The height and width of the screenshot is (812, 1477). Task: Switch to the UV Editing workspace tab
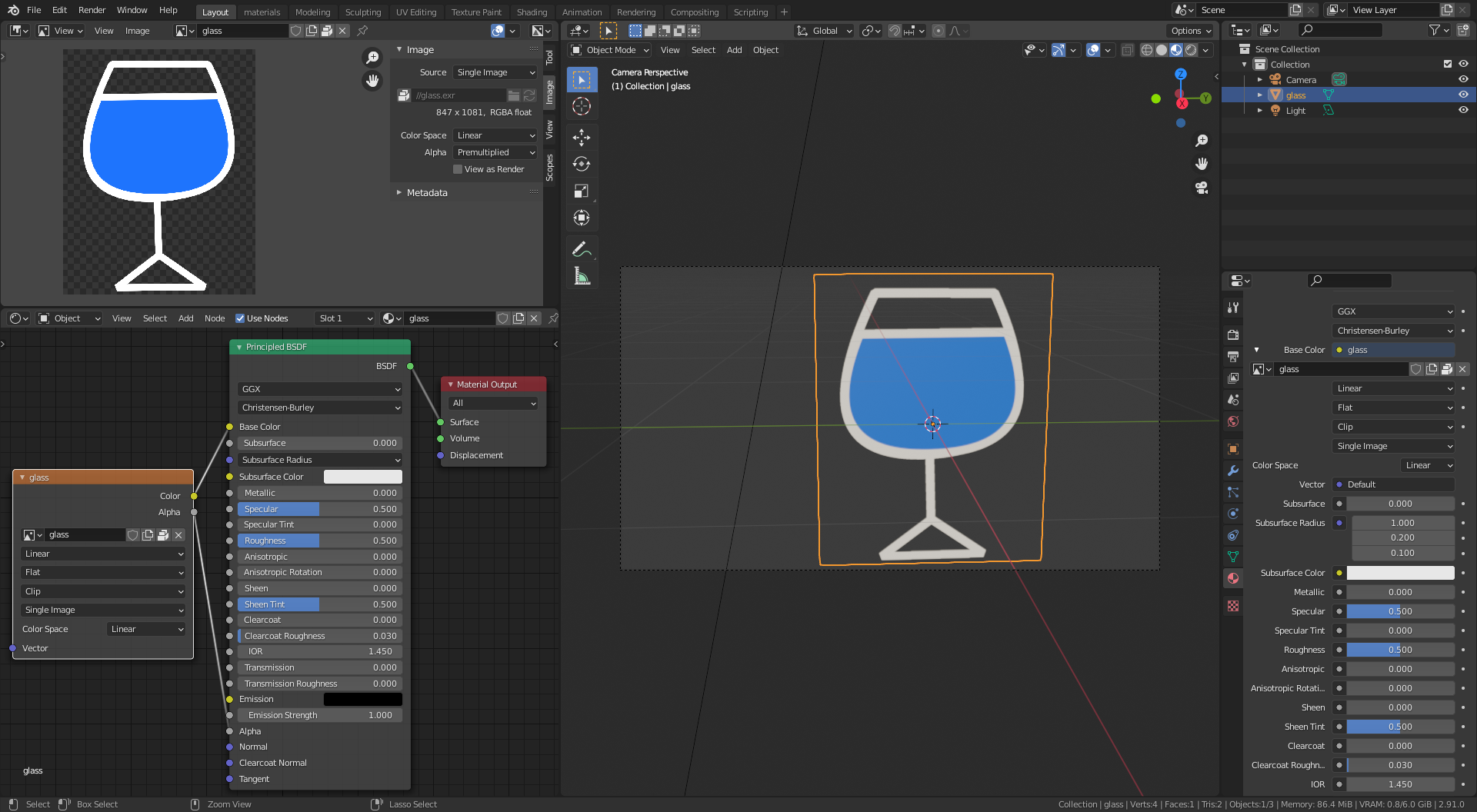416,12
